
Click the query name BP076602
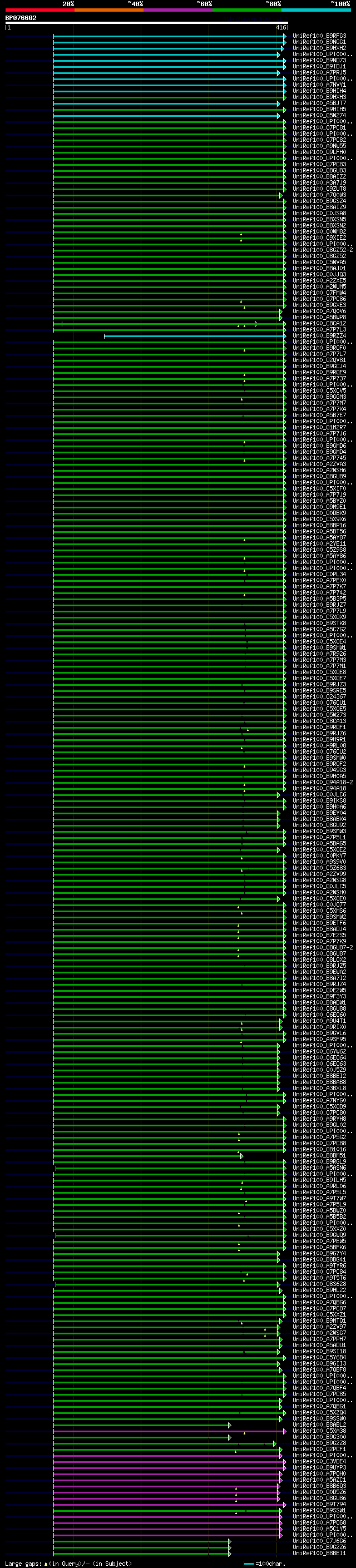[21, 18]
